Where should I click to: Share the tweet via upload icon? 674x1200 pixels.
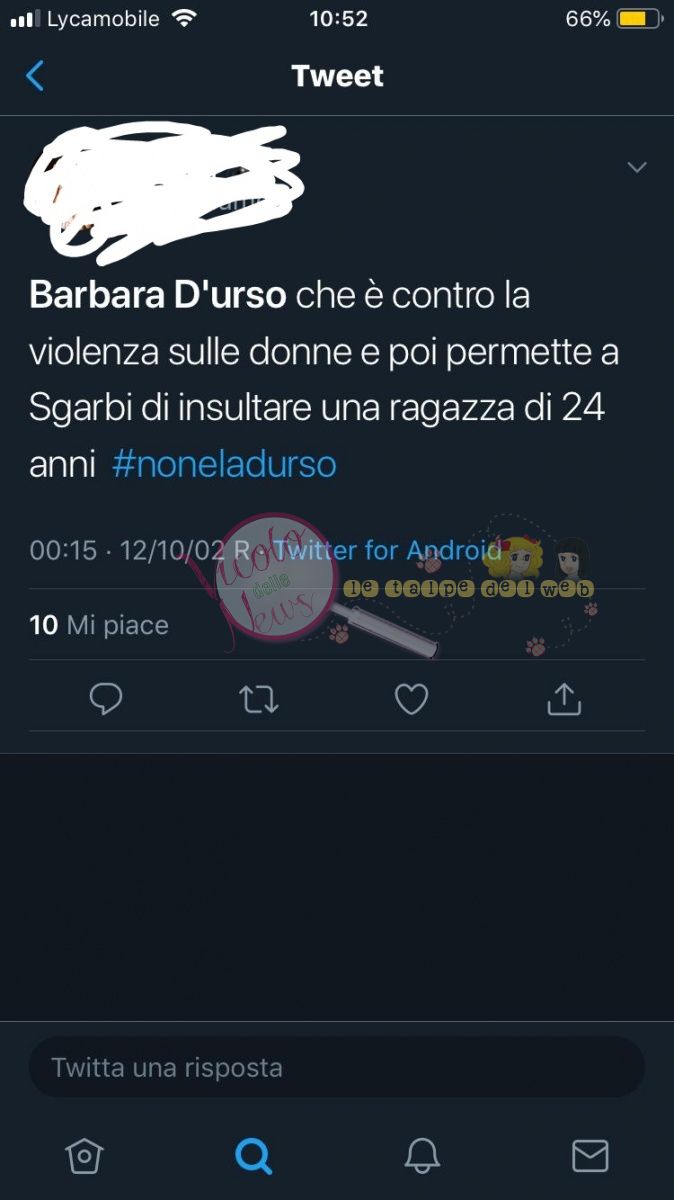tap(564, 699)
